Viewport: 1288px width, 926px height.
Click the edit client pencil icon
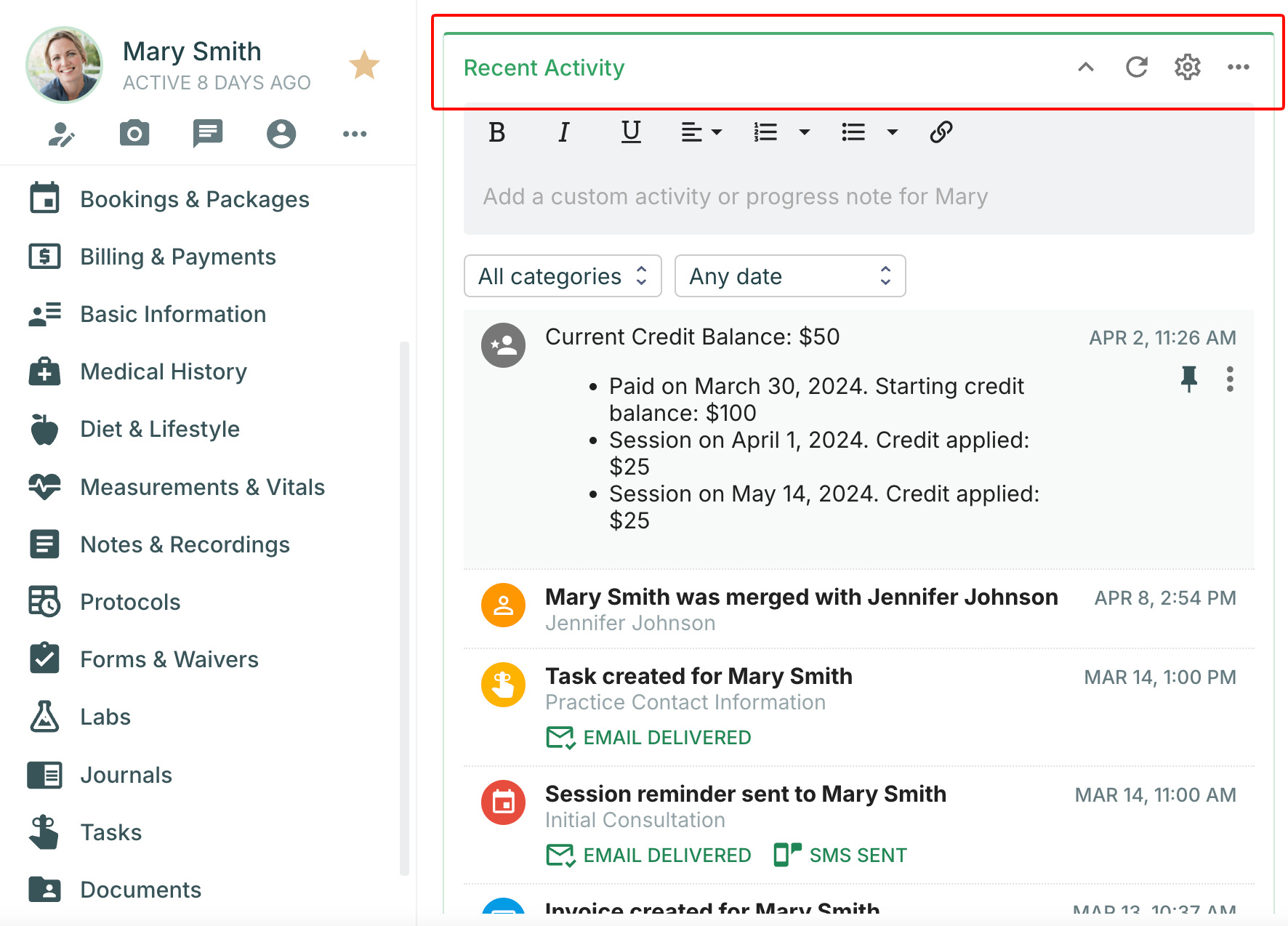[61, 134]
